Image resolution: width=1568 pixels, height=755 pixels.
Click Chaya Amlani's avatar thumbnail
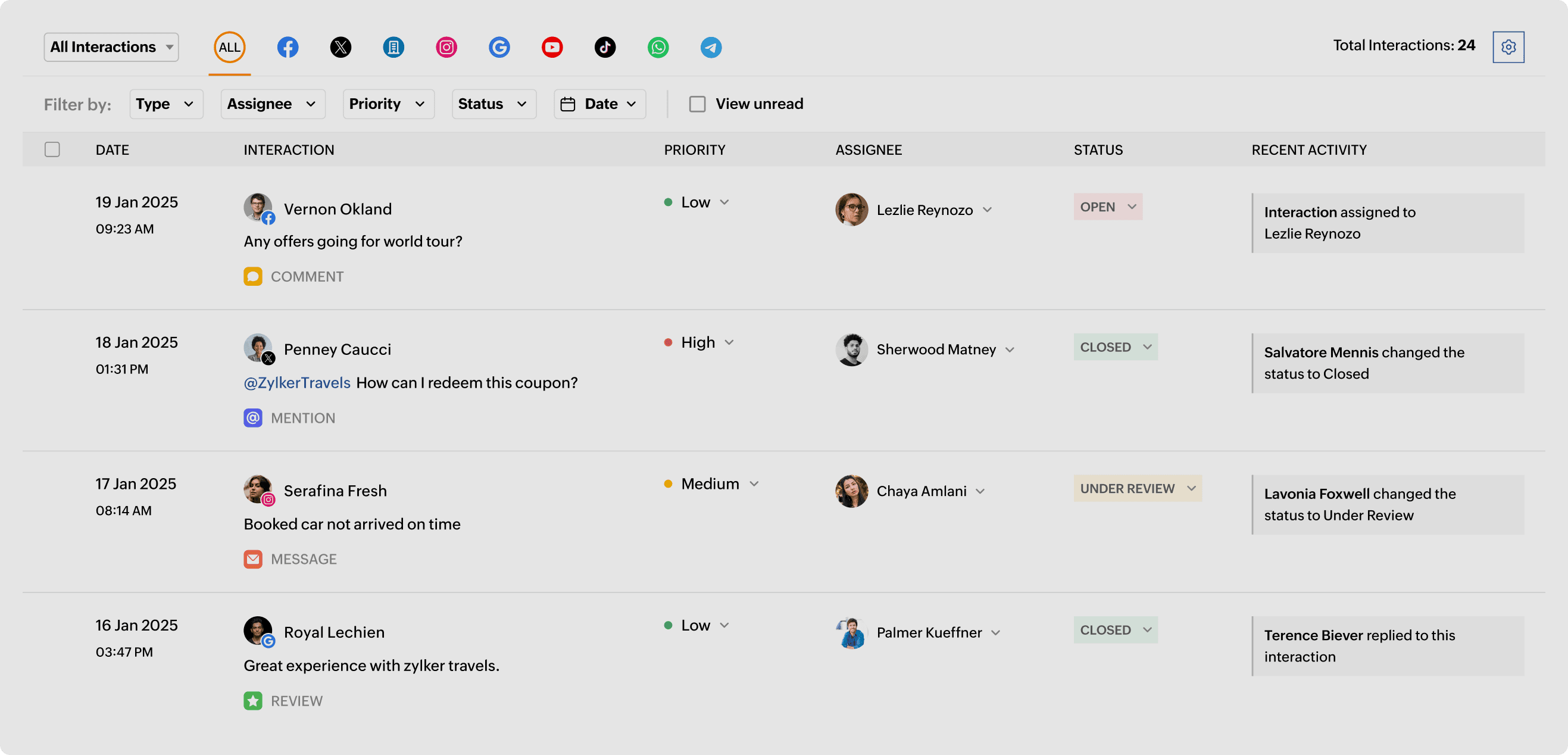(851, 491)
